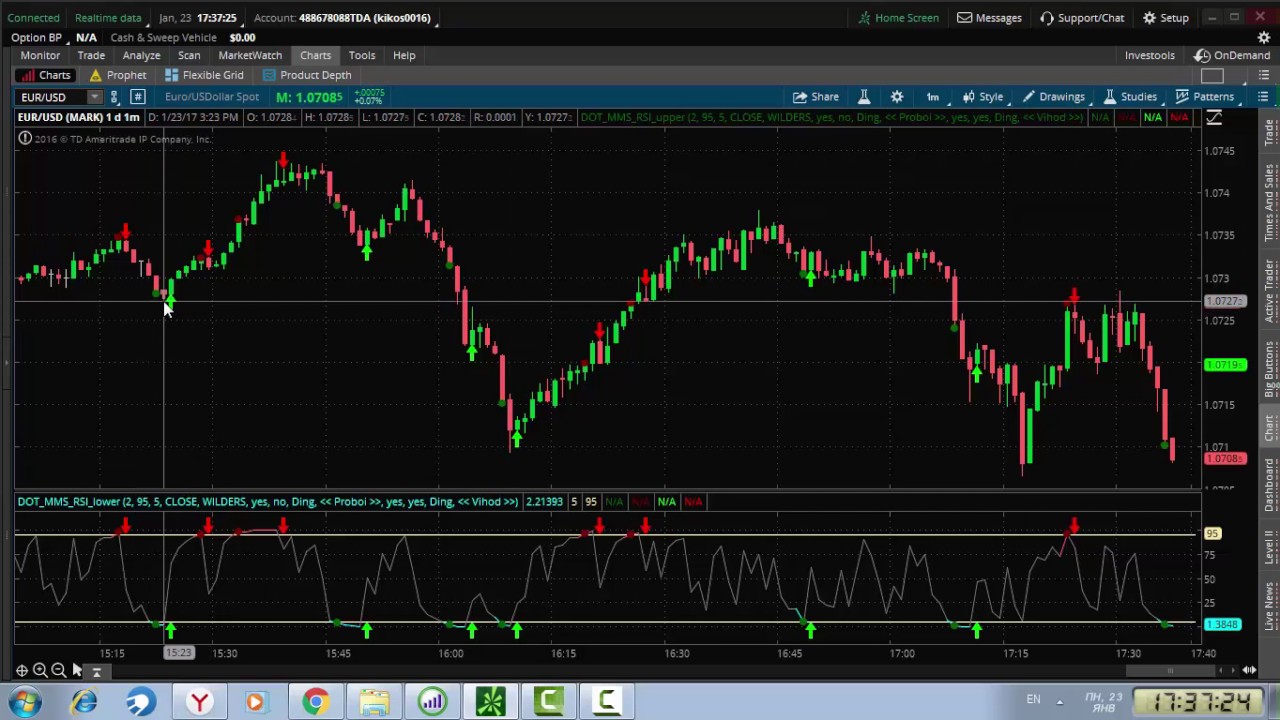Open the Setup menu
This screenshot has height=720, width=1280.
coord(1166,18)
